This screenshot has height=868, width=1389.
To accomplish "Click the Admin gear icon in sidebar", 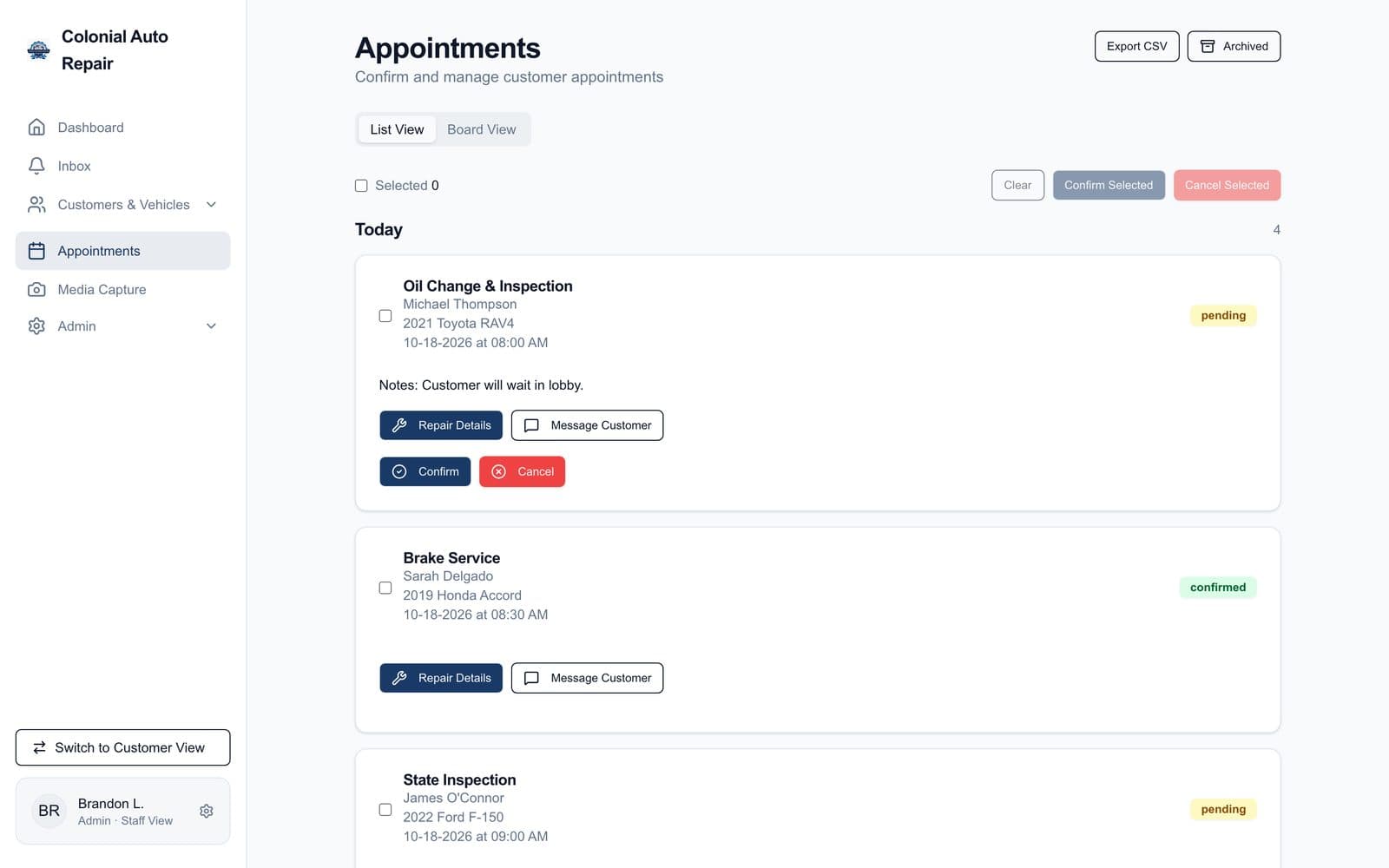I will coord(36,326).
